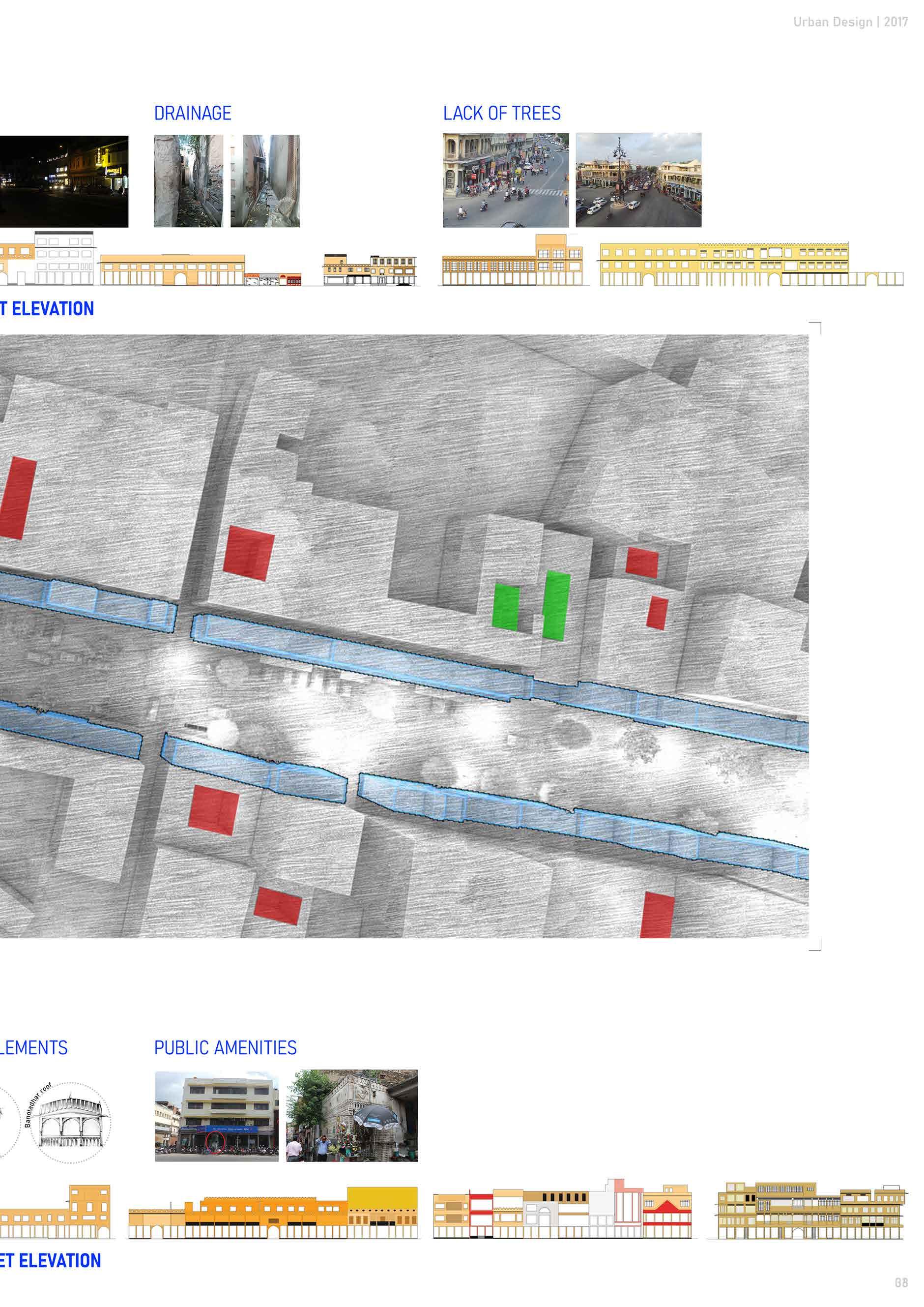Open the night-time street photo
The width and height of the screenshot is (924, 1307).
point(64,181)
